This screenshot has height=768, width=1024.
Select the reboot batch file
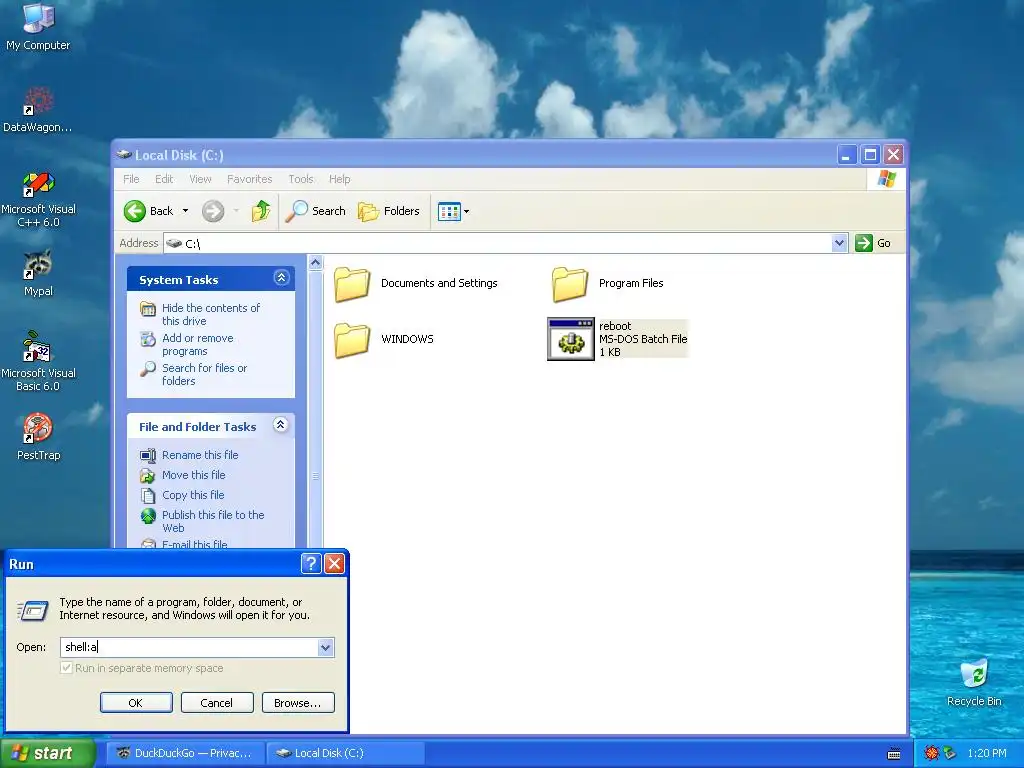pos(618,339)
